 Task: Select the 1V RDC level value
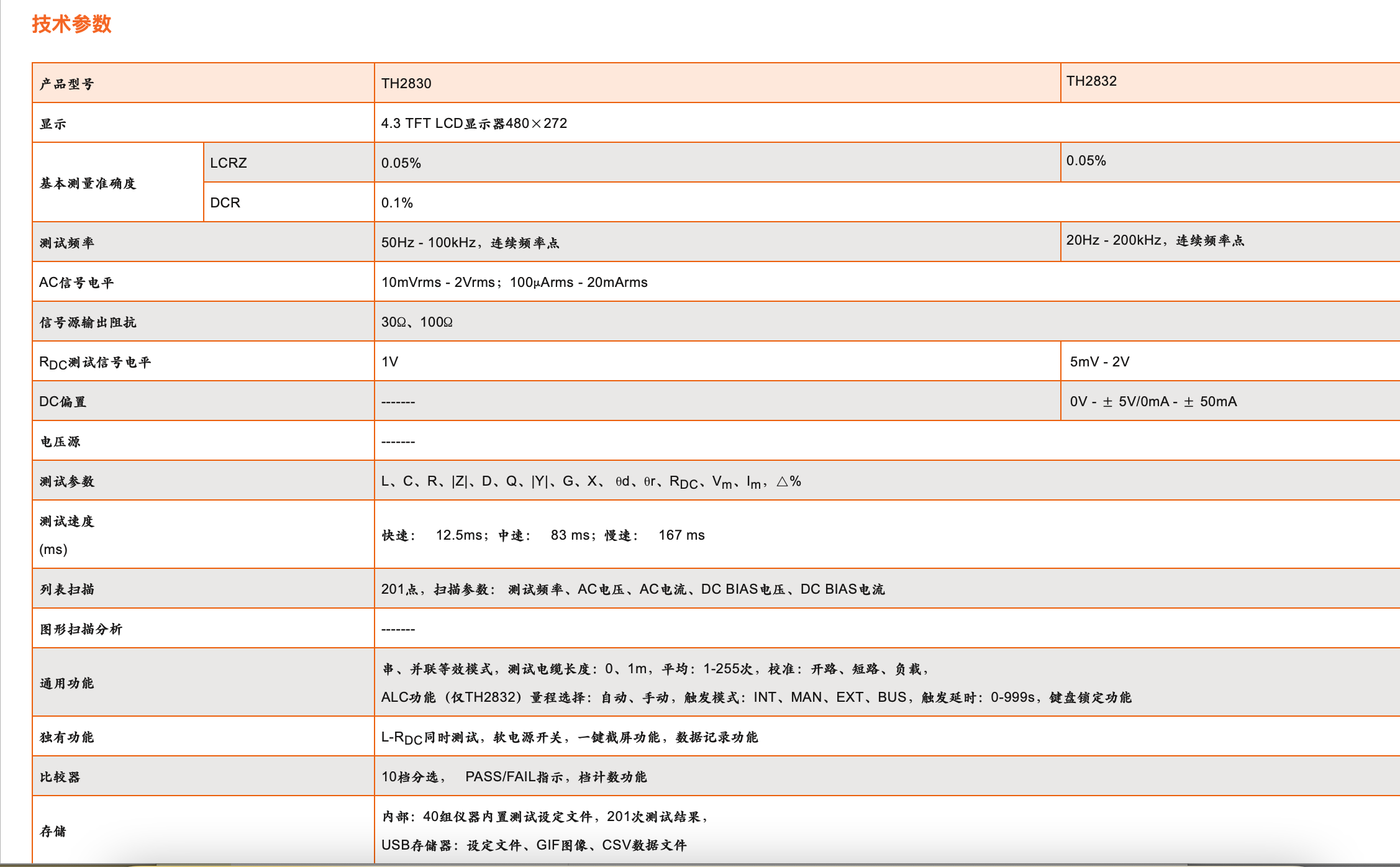coord(389,361)
